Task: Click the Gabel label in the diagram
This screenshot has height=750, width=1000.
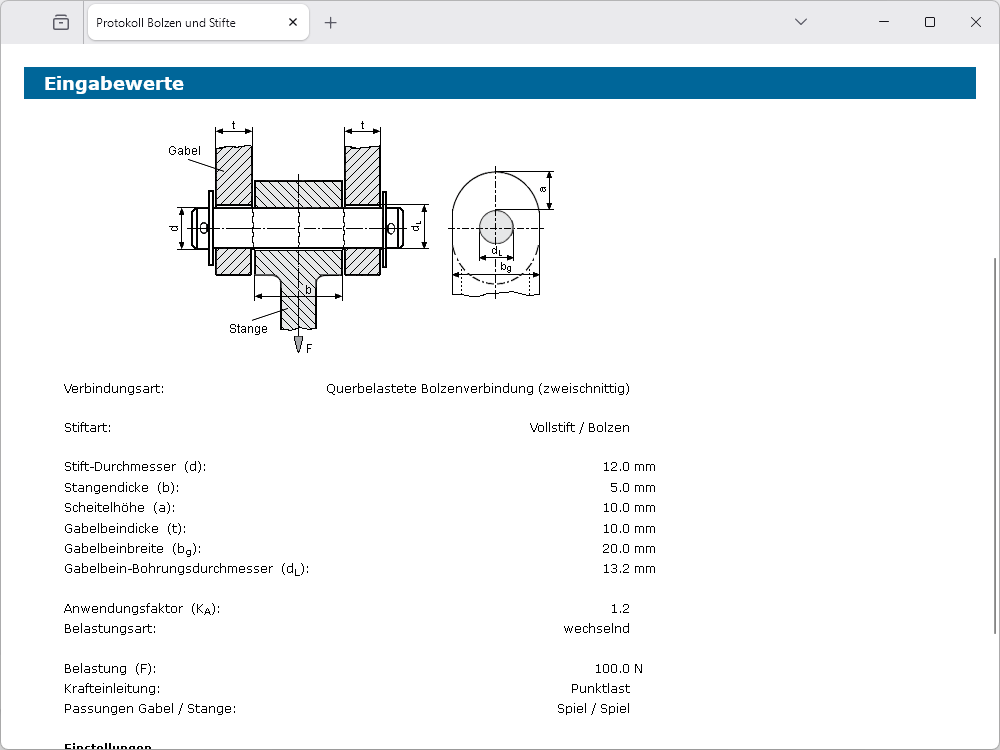Action: click(184, 151)
